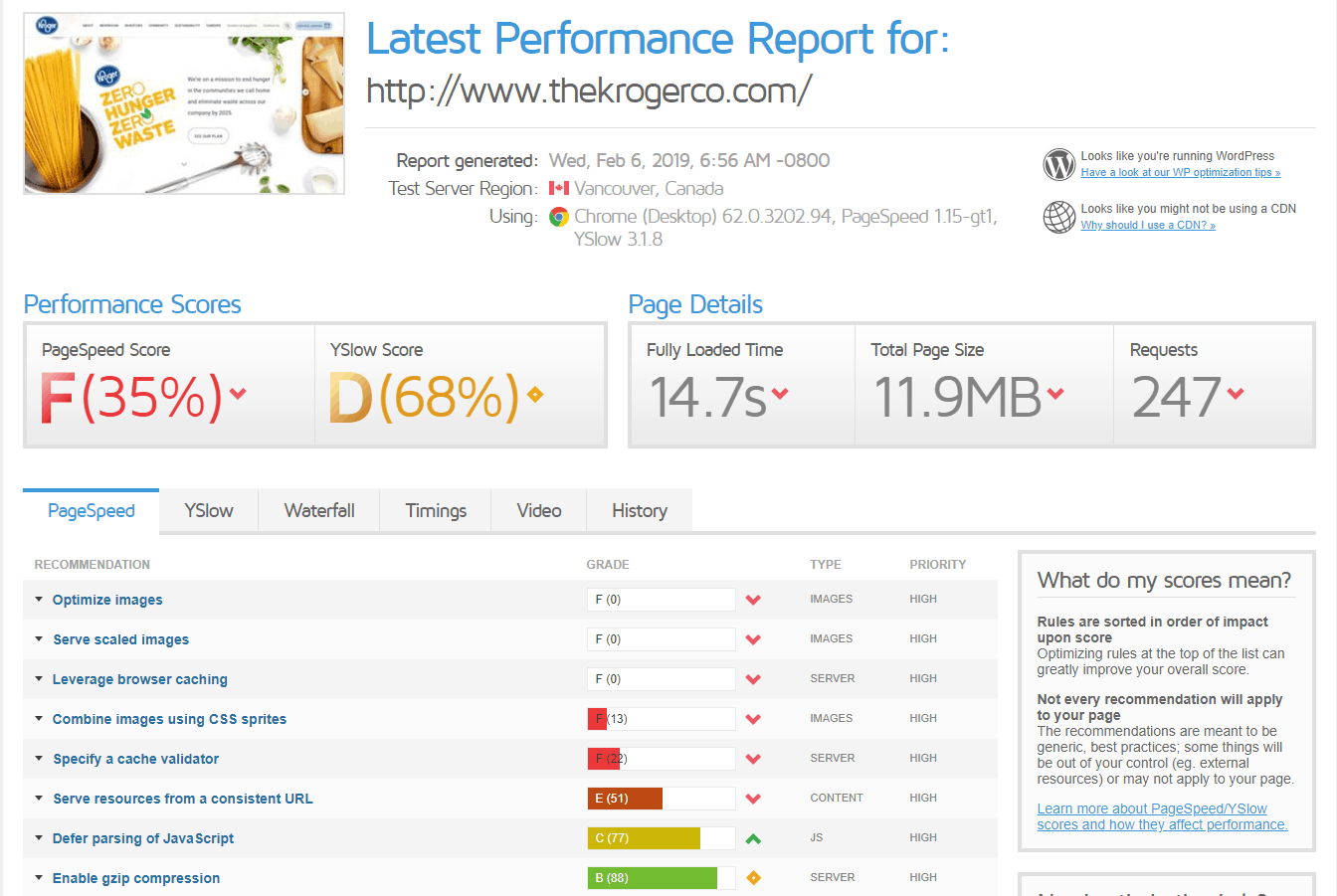Click the F (13) red grade bar

coord(662,719)
